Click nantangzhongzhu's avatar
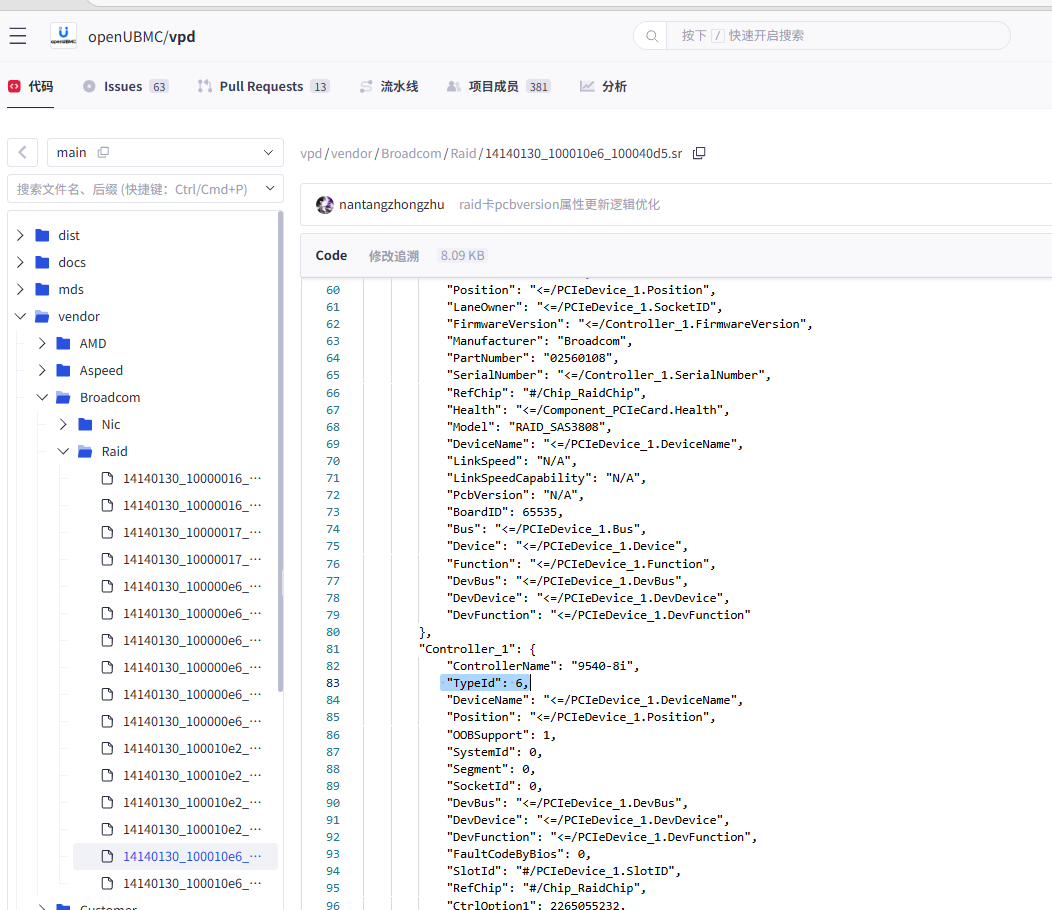1052x910 pixels. 325,205
